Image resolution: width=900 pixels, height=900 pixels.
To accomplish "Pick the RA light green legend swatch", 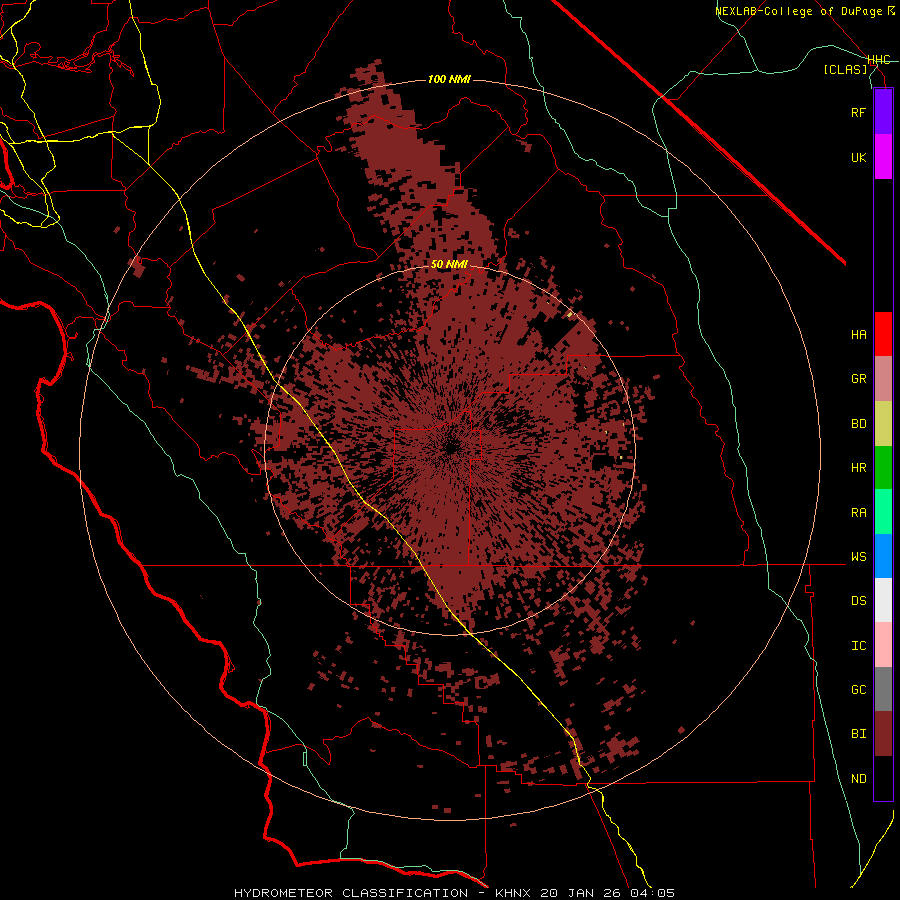I will pos(883,512).
